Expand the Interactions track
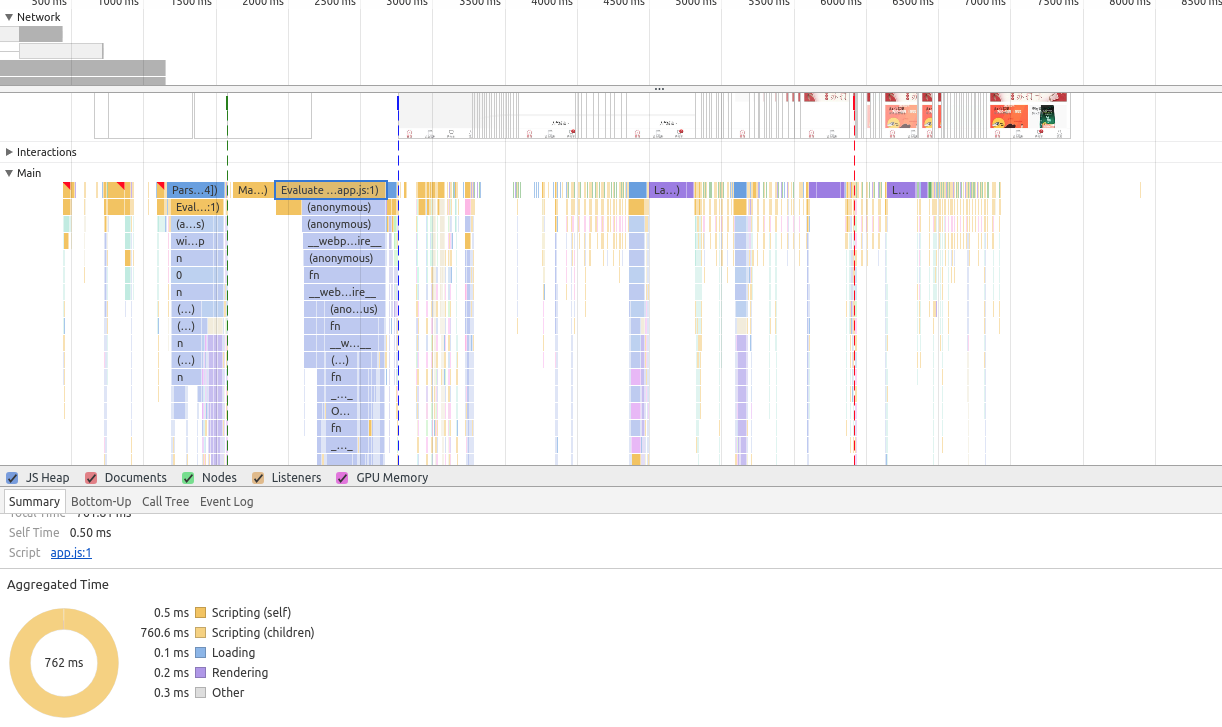 click(x=9, y=152)
